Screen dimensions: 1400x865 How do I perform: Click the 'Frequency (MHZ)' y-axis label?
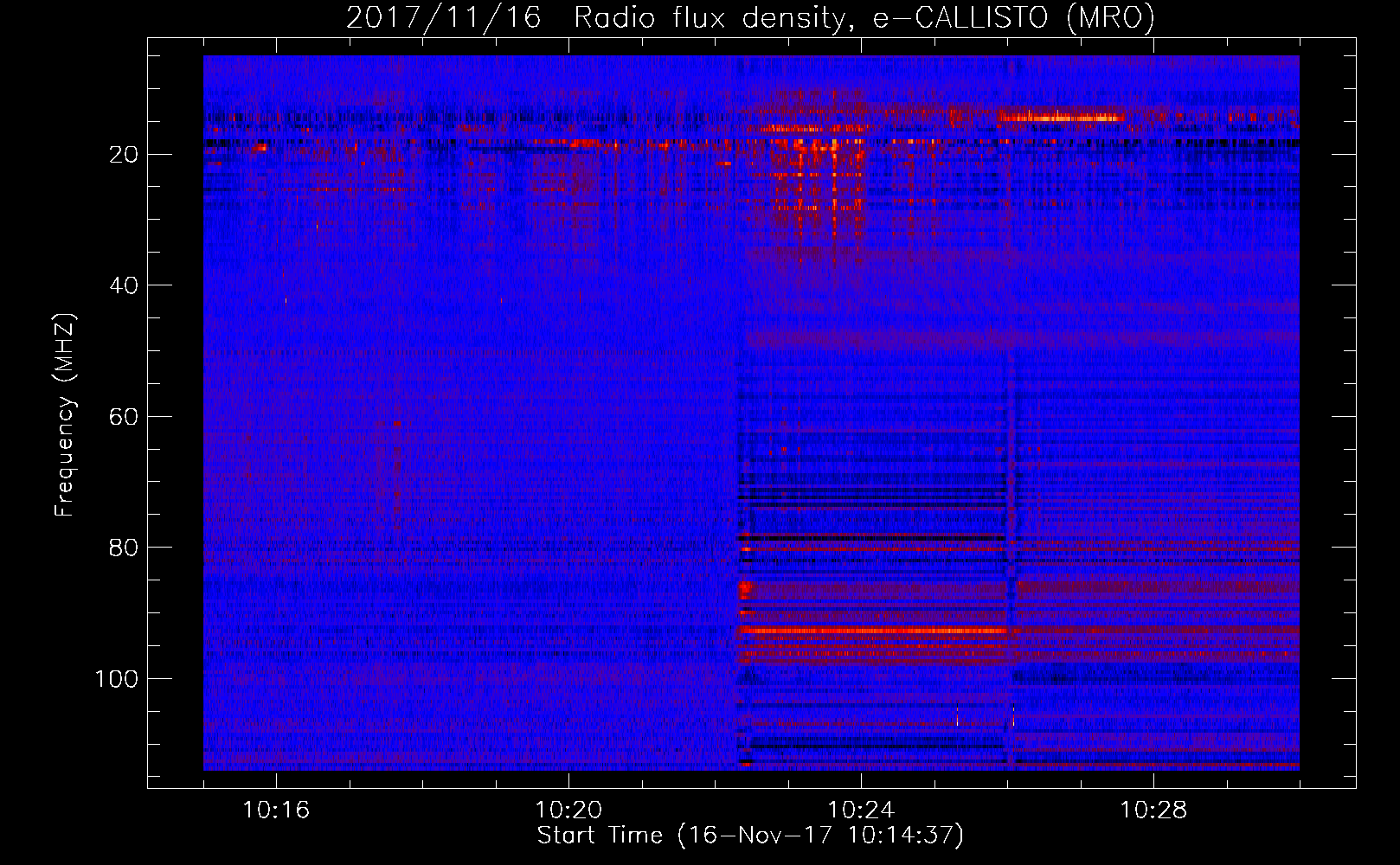(x=65, y=414)
